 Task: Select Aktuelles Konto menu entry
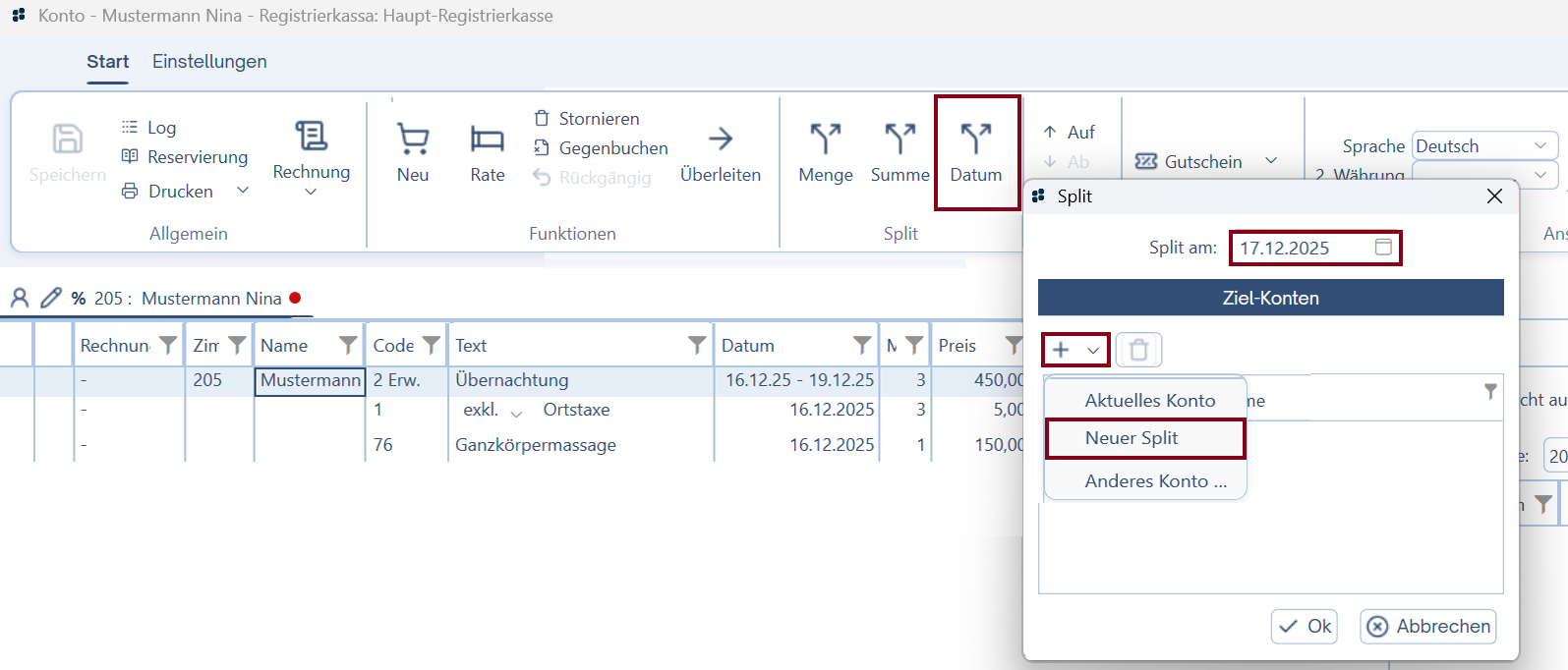click(1149, 401)
